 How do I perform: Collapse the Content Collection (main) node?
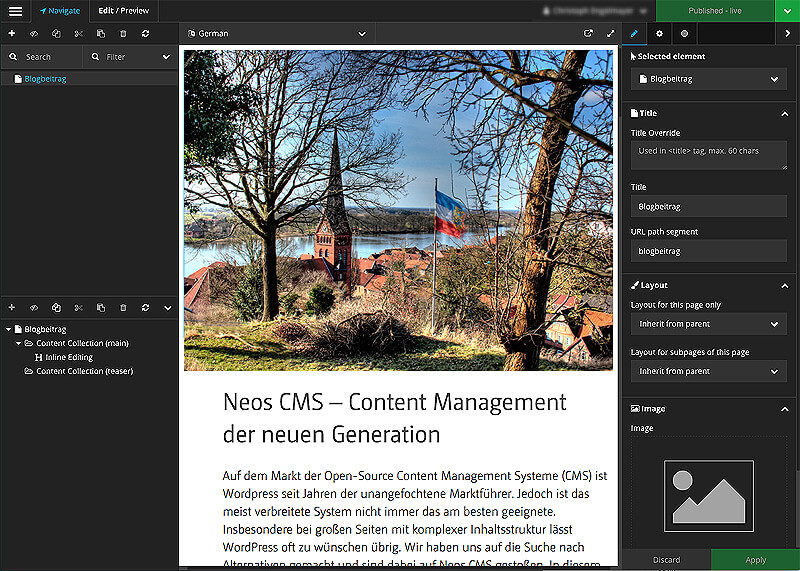coord(19,343)
